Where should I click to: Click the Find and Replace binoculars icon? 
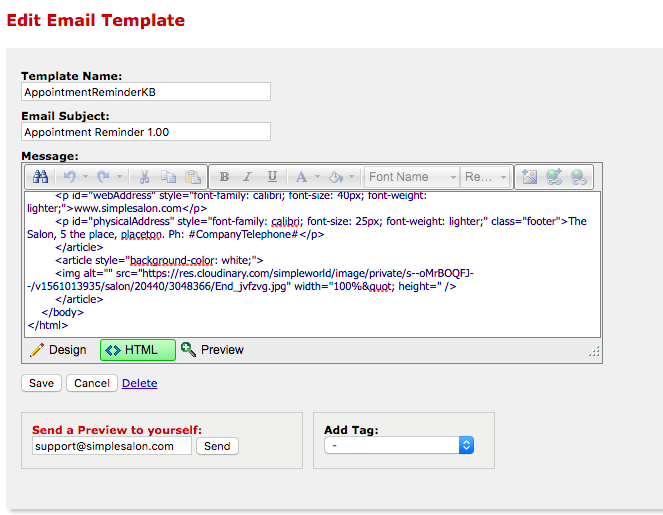[41, 177]
